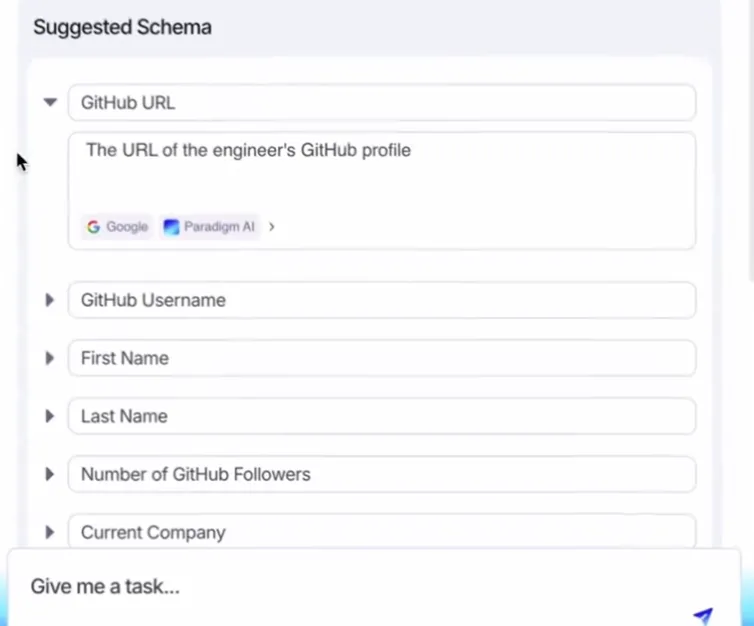The width and height of the screenshot is (754, 626).
Task: Edit the GitHub URL name field
Action: pos(380,102)
